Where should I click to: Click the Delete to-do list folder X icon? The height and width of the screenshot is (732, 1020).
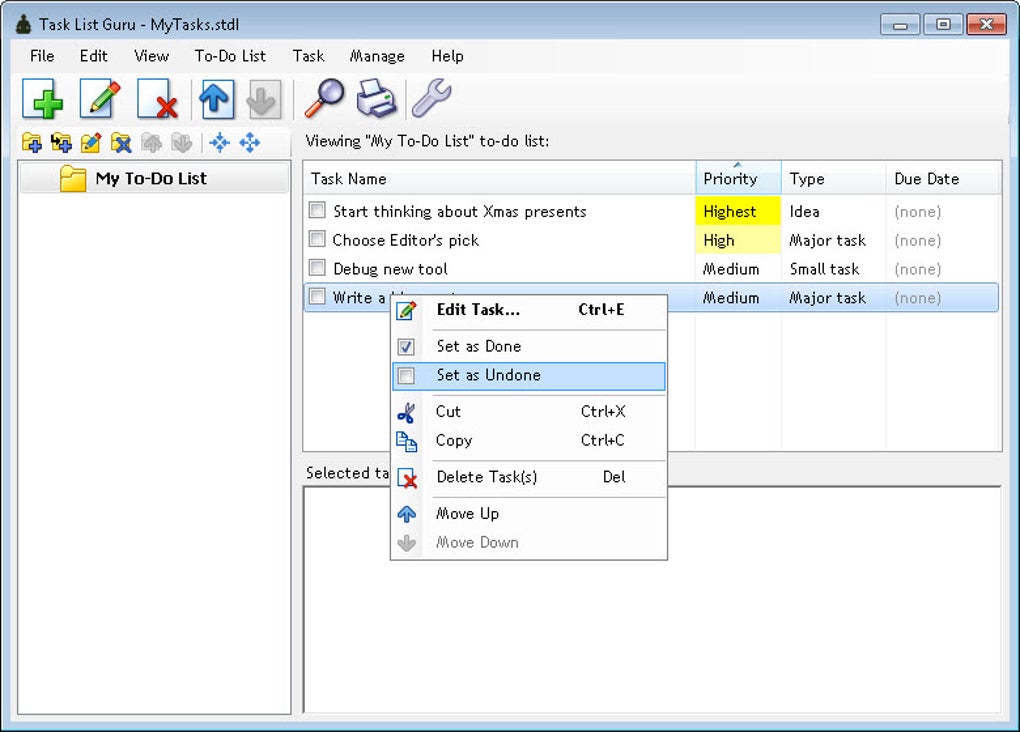click(x=121, y=142)
